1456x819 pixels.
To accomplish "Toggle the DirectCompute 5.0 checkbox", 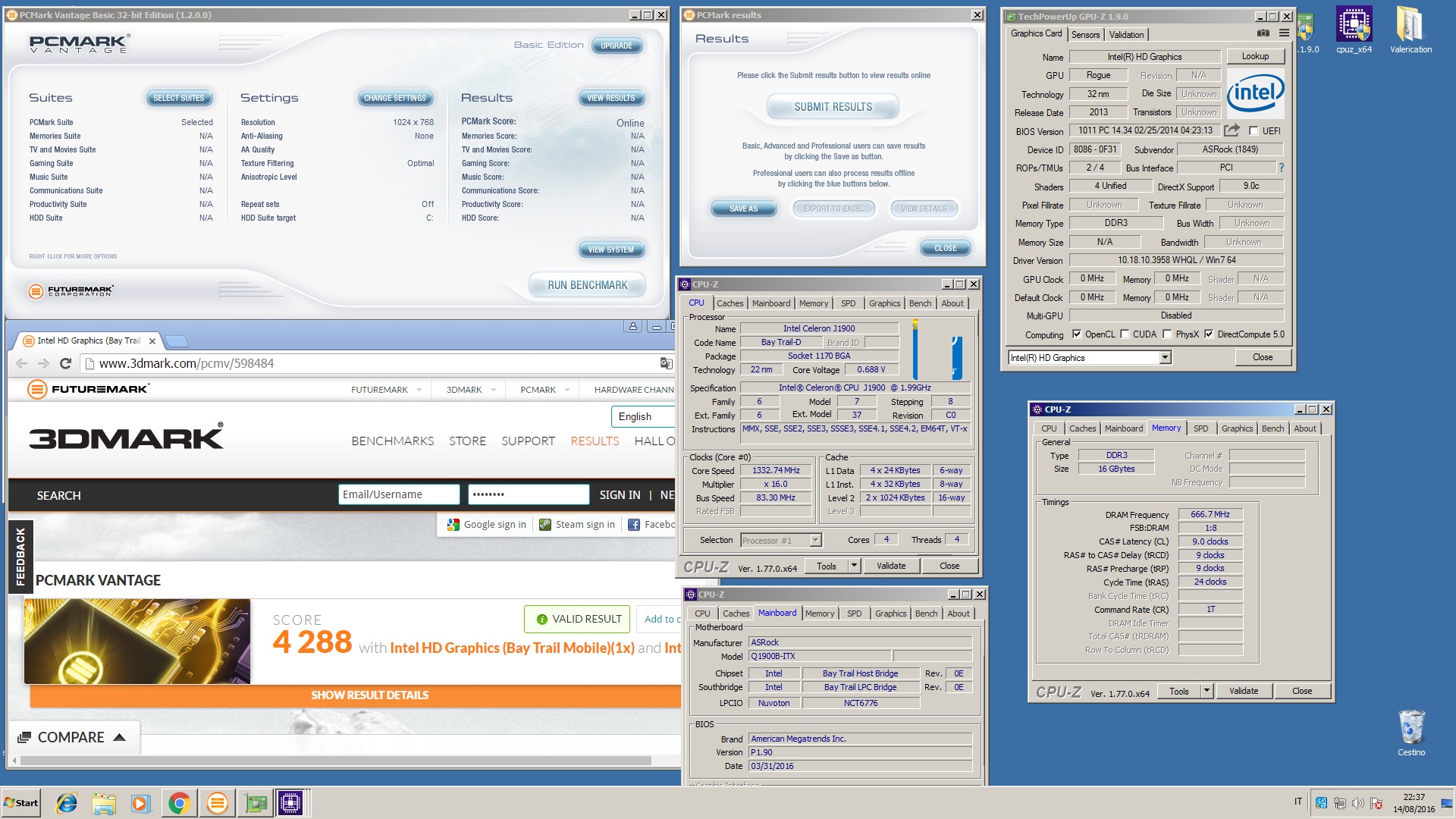I will coord(1209,334).
